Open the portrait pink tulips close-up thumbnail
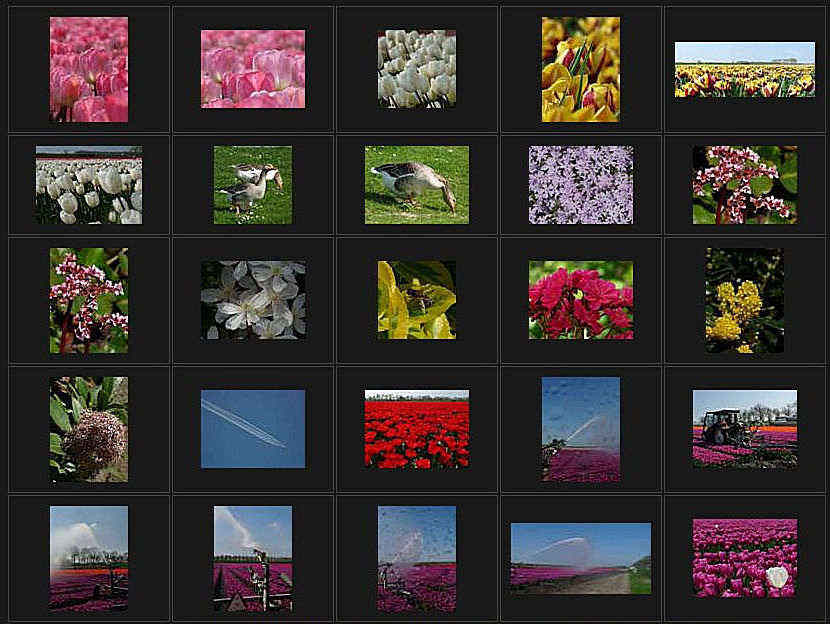 tap(89, 69)
